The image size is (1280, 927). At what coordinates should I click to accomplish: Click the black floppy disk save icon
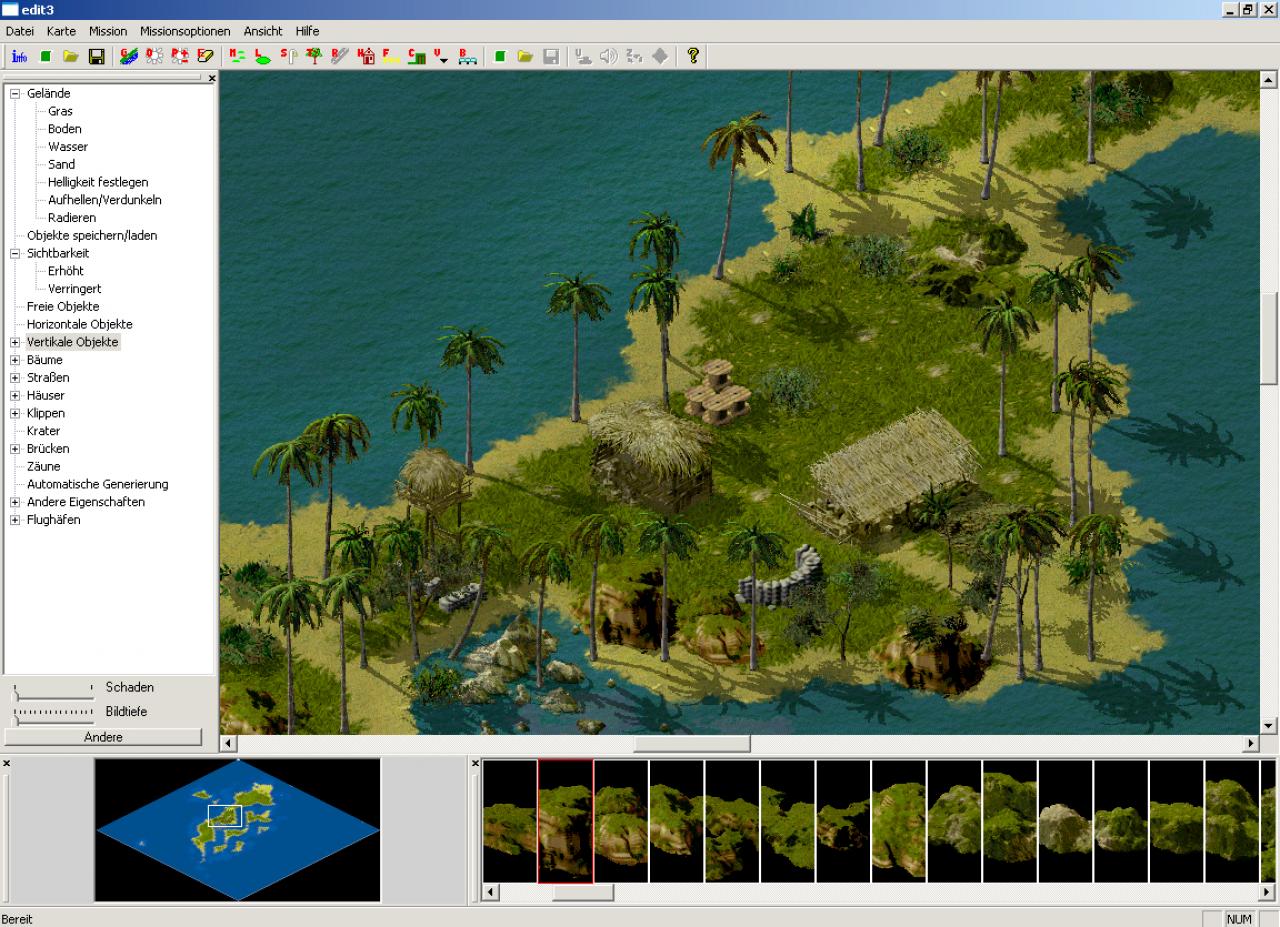pos(97,56)
